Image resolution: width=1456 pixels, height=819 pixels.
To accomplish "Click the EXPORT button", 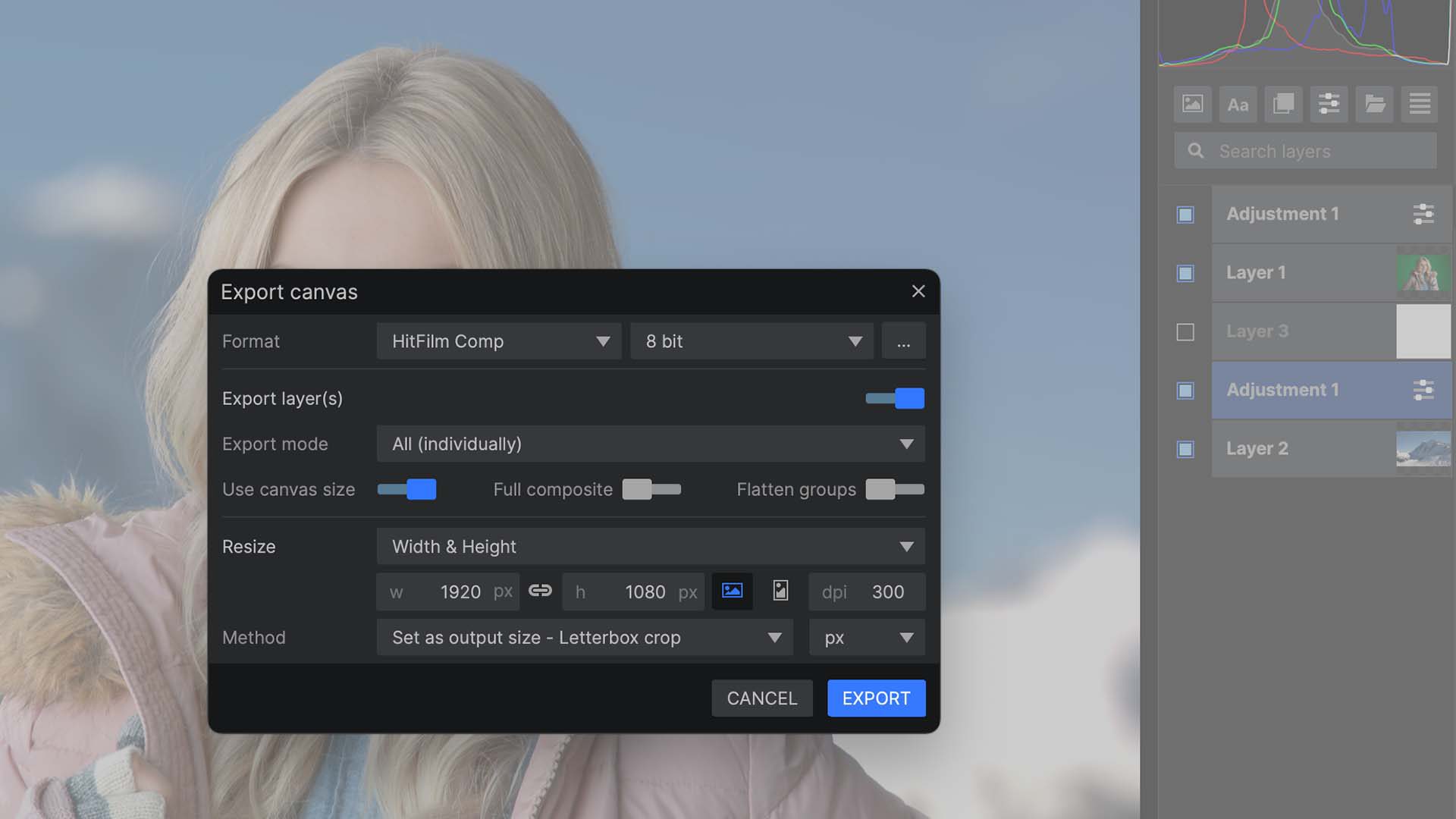I will coord(876,698).
